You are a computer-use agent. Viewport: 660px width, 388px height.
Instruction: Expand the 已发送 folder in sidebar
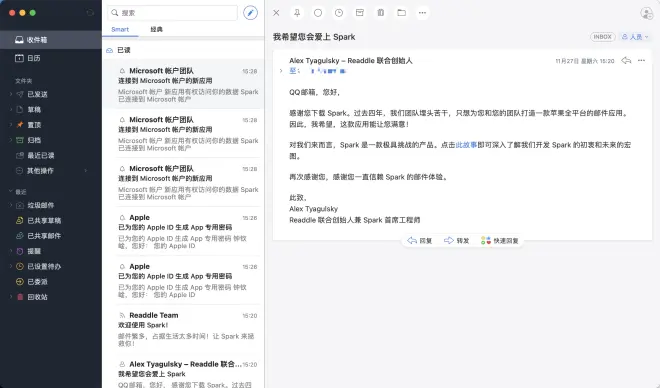pyautogui.click(x=11, y=94)
